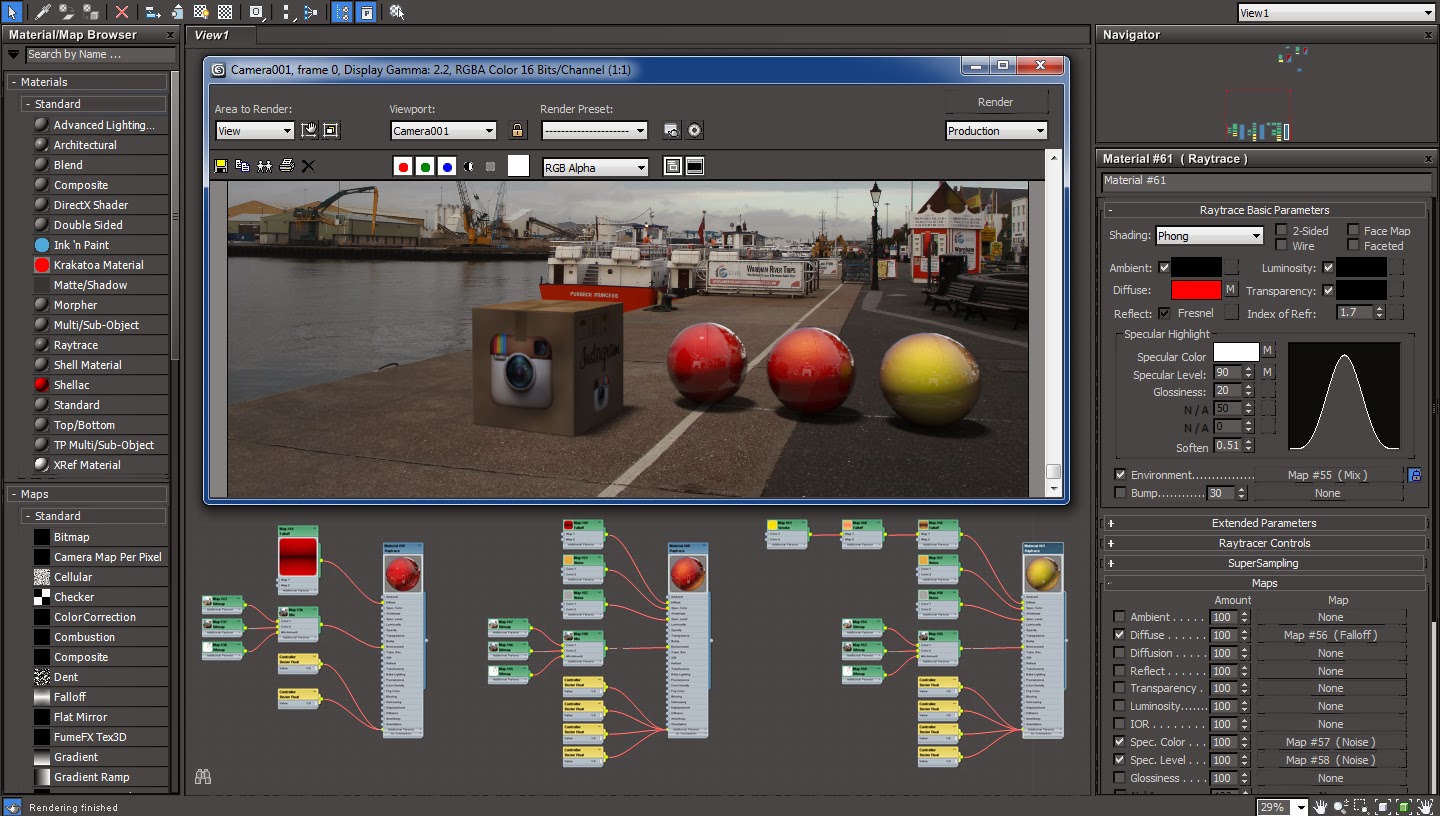Open the binoculars search icon in View1
Screen dimensions: 1440x816
(x=203, y=776)
